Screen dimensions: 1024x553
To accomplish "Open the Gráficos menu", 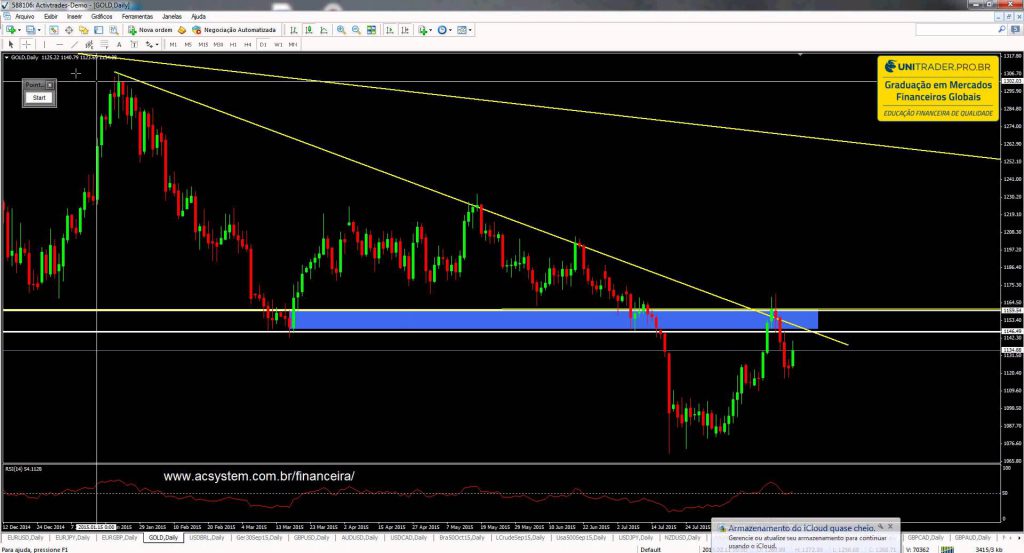I will [x=102, y=16].
